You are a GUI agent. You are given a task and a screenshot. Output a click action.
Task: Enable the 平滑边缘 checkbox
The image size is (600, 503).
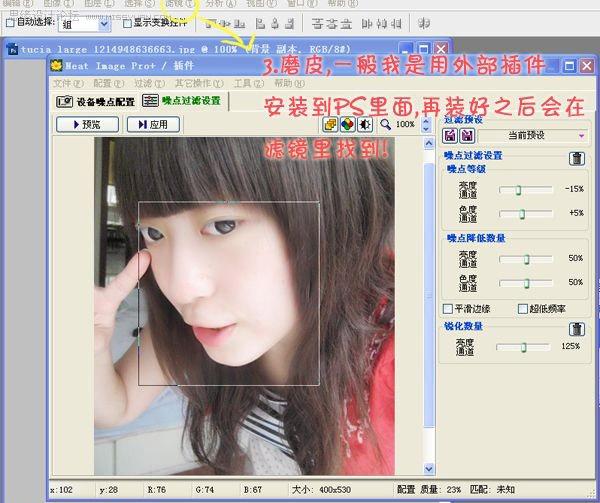pos(447,309)
